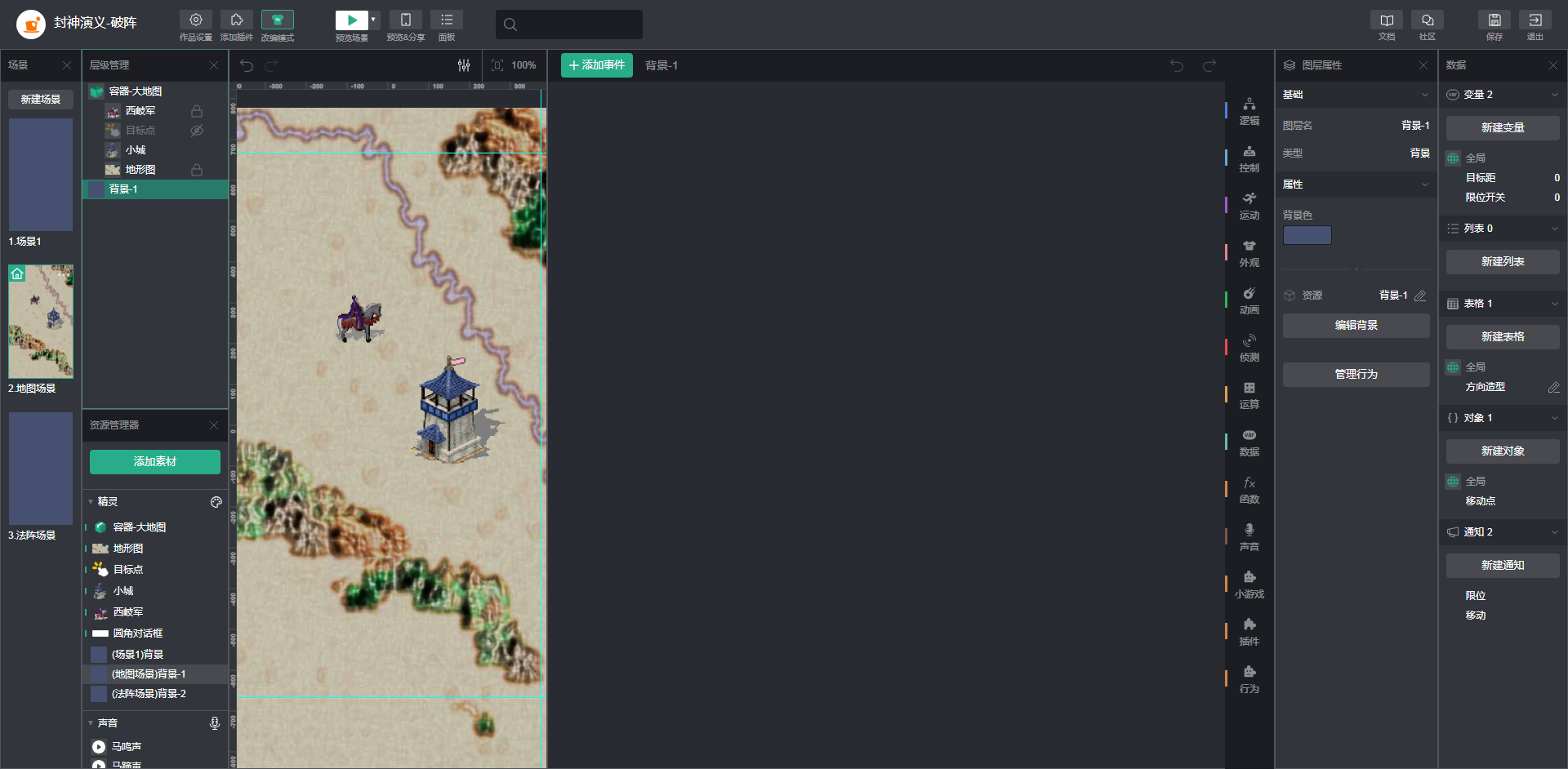
Task: Select the 容器-大地图 layer row
Action: pos(155,91)
